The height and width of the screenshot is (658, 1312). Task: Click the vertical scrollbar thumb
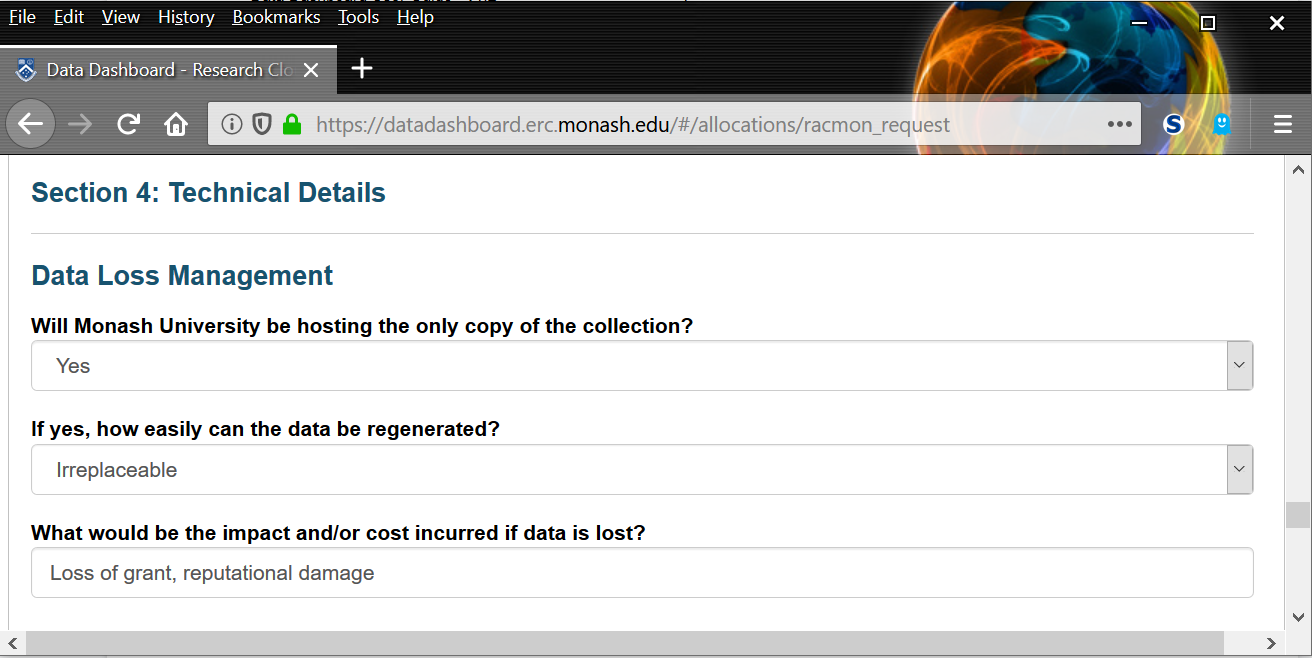(1298, 515)
